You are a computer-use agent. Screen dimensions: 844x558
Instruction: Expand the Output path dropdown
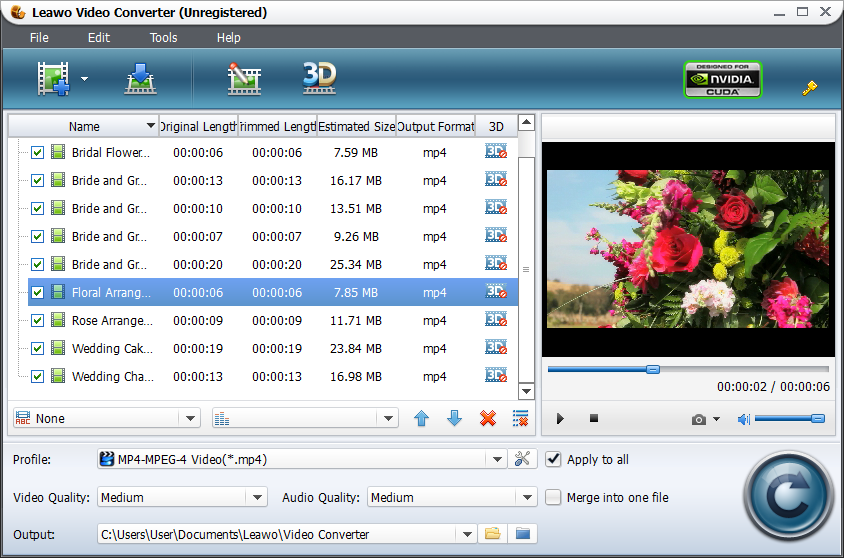pyautogui.click(x=467, y=534)
